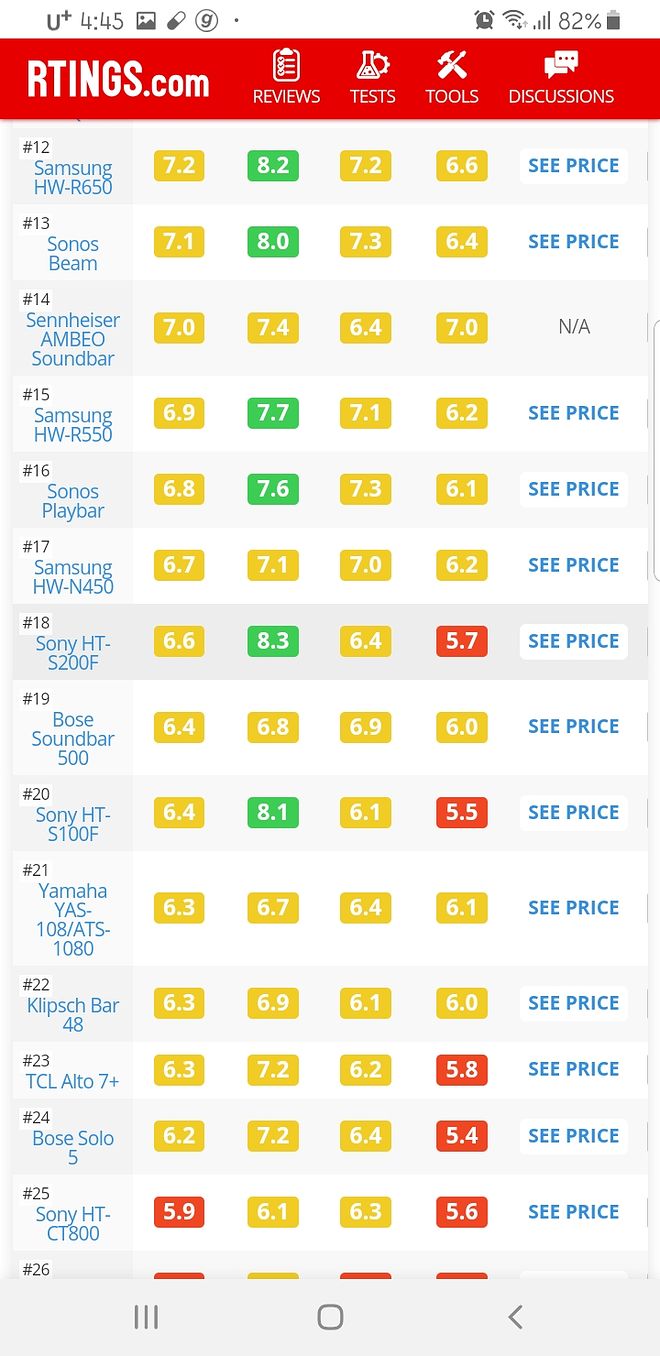Screen dimensions: 660x1356
Task: Go to RTINGS.com home logo
Action: pyautogui.click(x=118, y=79)
